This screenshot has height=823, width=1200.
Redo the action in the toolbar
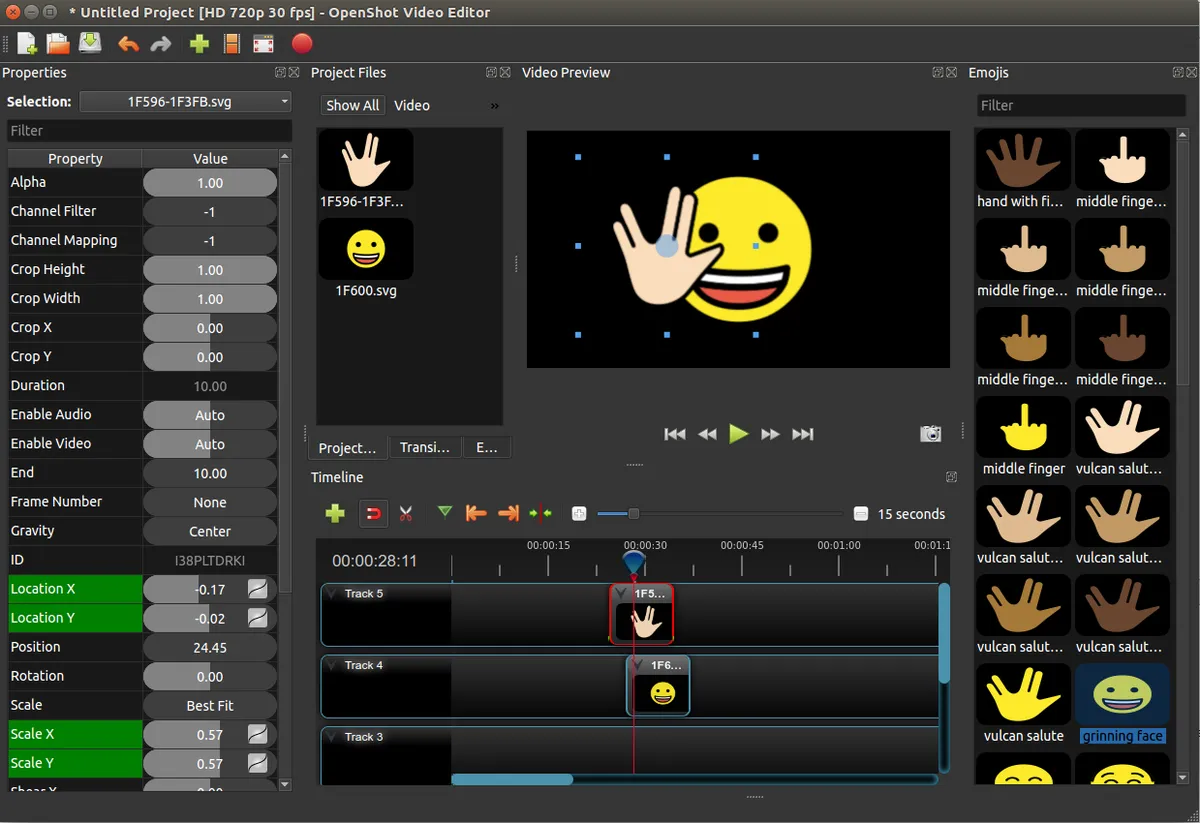click(160, 44)
